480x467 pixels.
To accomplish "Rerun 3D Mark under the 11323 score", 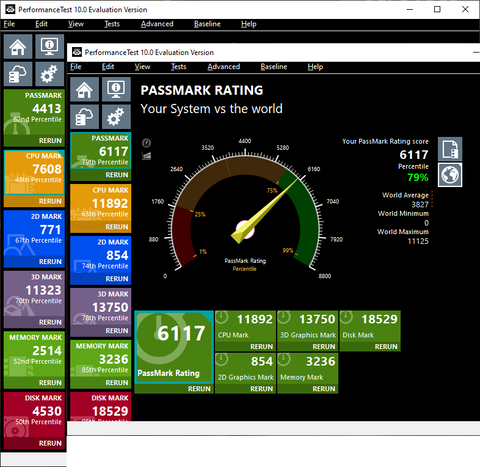I will pos(50,322).
